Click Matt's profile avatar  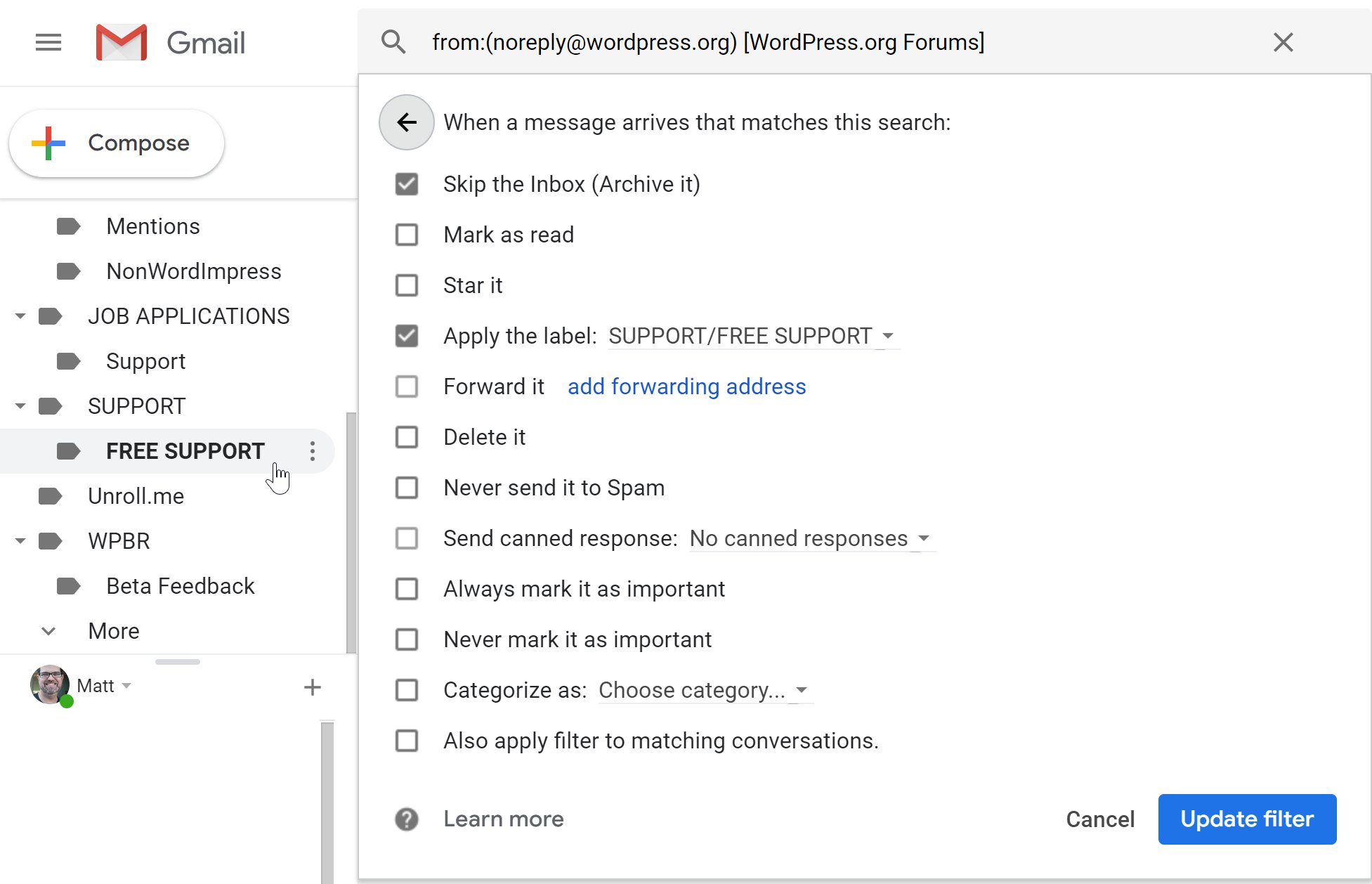pos(50,684)
